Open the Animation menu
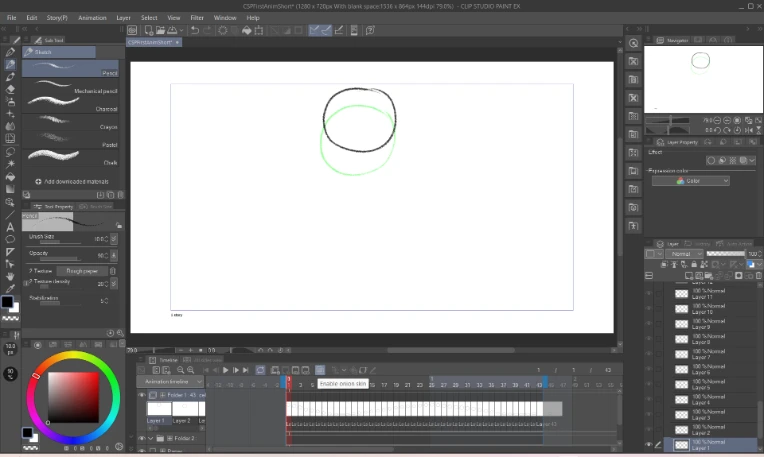This screenshot has height=457, width=764. [x=92, y=17]
